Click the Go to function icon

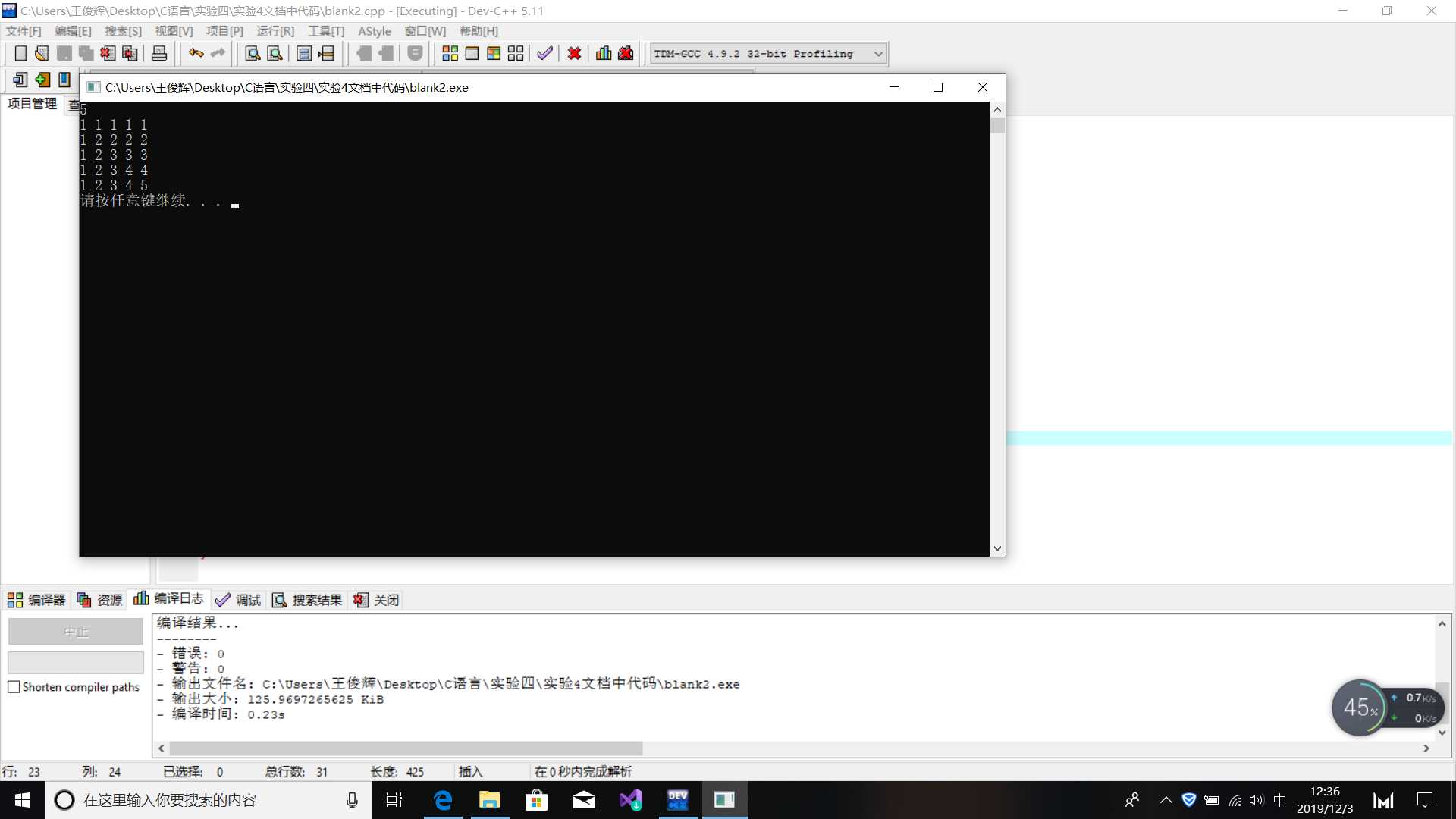tap(304, 54)
